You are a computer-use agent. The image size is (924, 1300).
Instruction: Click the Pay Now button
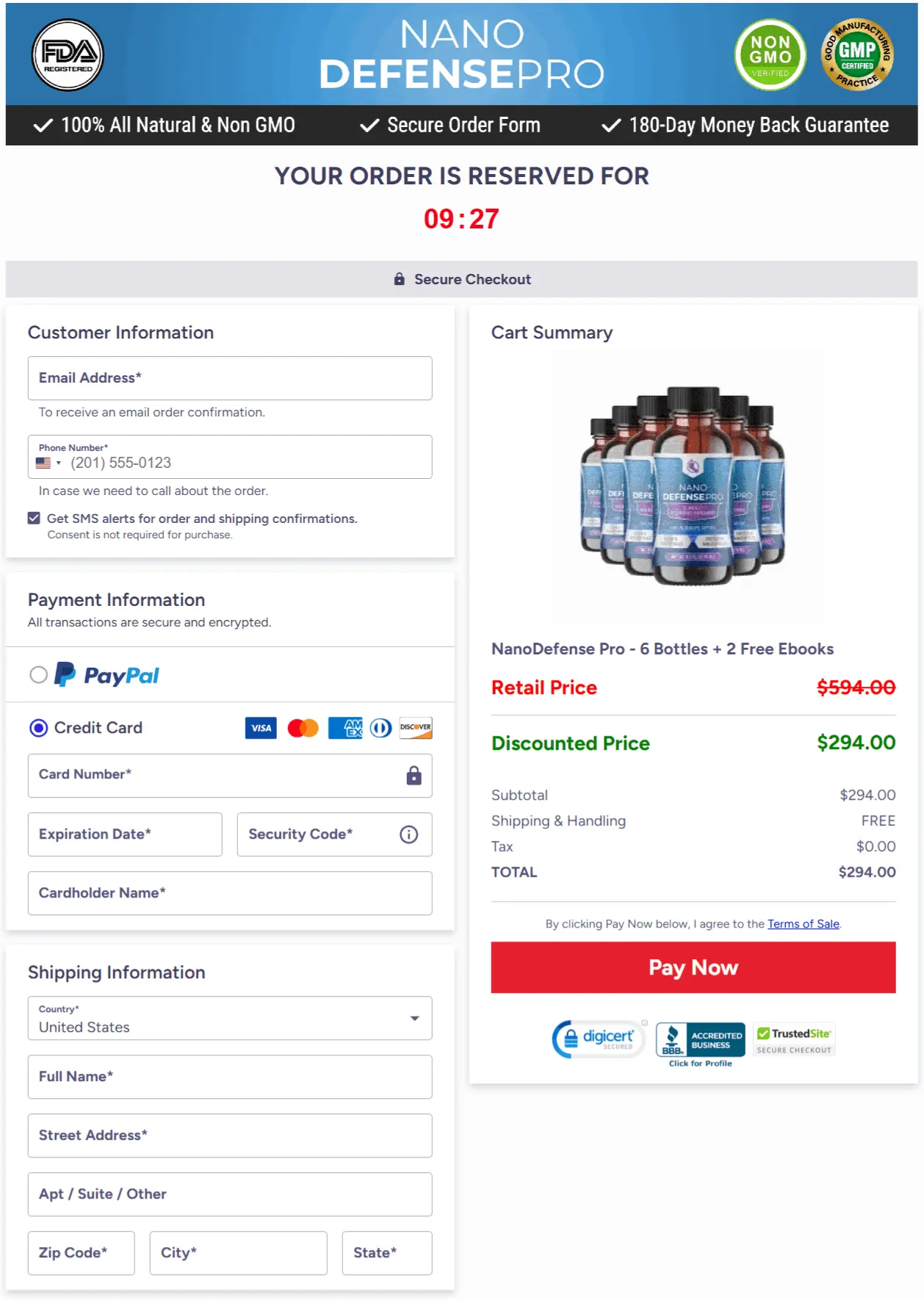(693, 967)
